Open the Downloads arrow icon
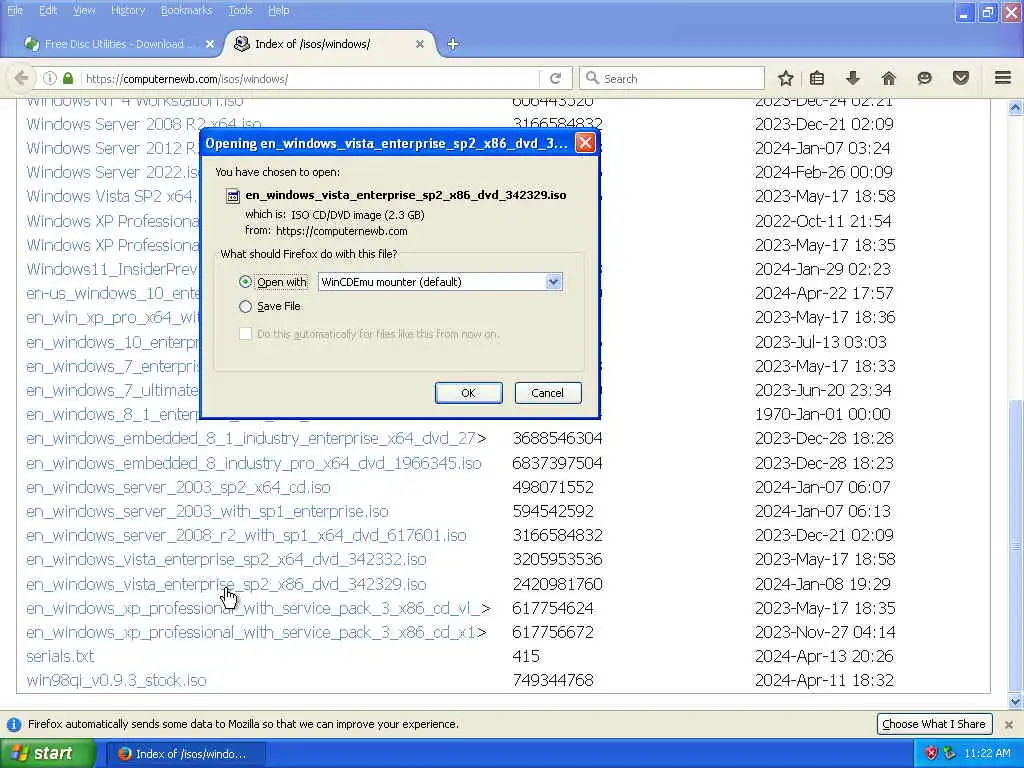 click(x=853, y=78)
